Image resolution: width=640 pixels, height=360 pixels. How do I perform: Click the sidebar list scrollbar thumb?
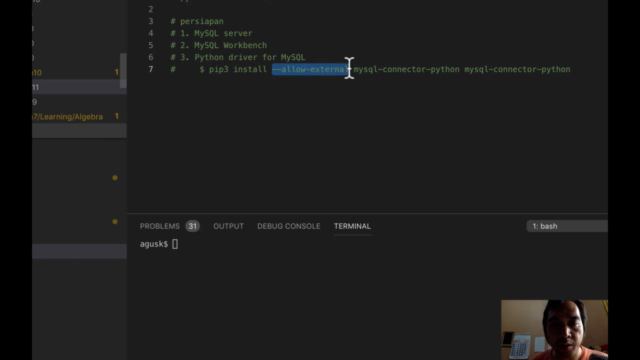pos(123,70)
